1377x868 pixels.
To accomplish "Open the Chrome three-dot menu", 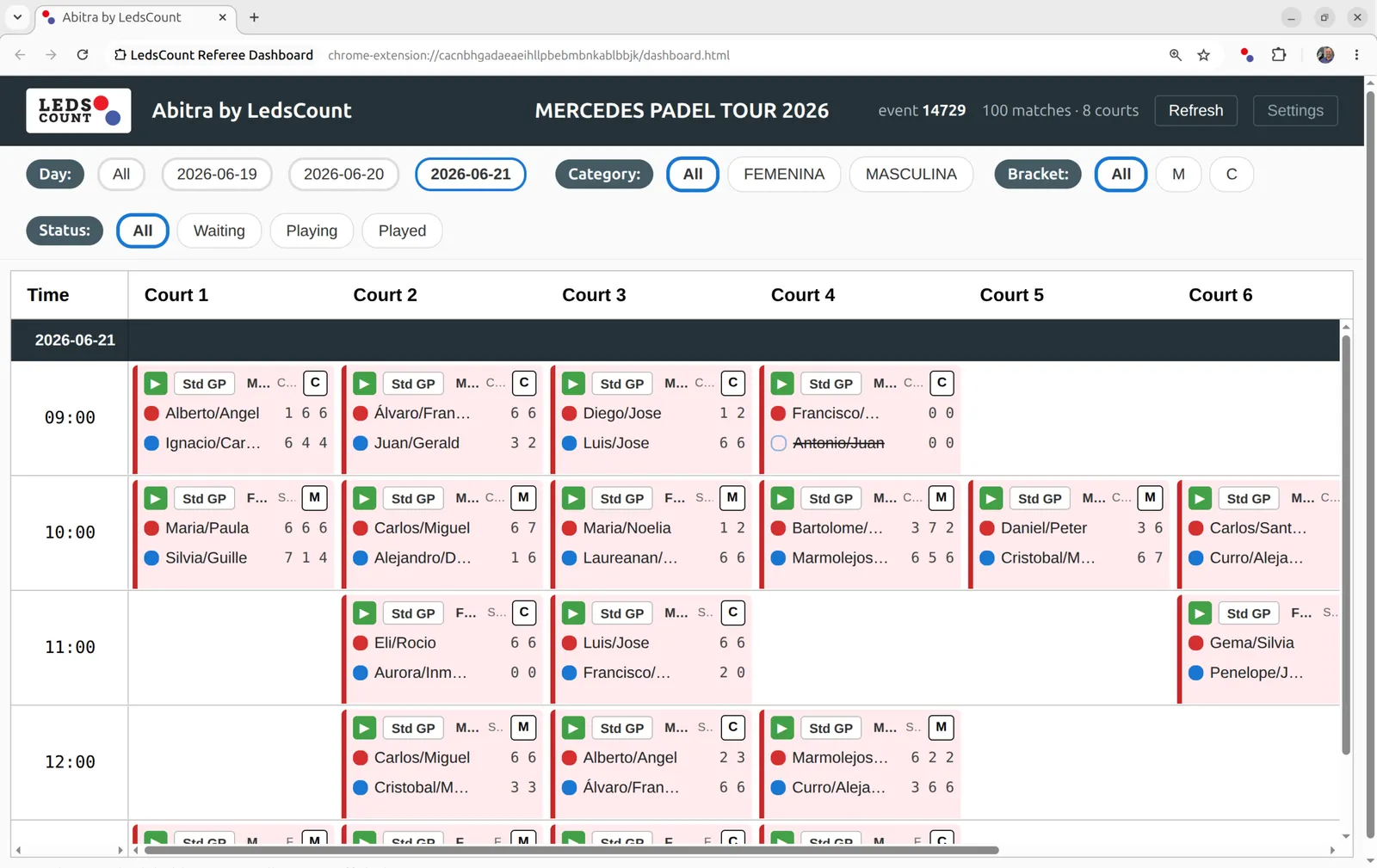I will click(x=1356, y=55).
